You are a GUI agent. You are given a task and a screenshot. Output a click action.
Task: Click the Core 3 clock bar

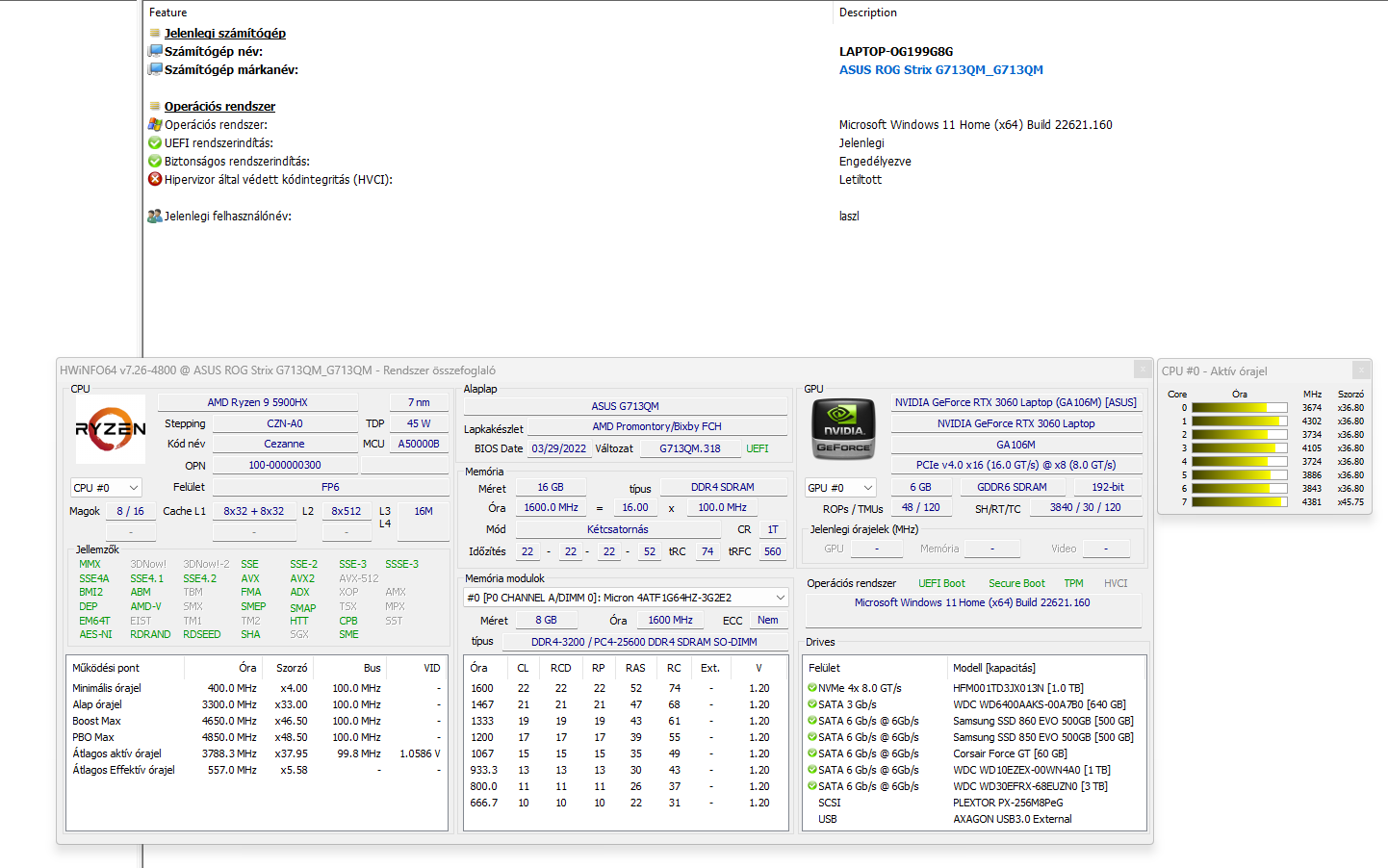click(1239, 448)
